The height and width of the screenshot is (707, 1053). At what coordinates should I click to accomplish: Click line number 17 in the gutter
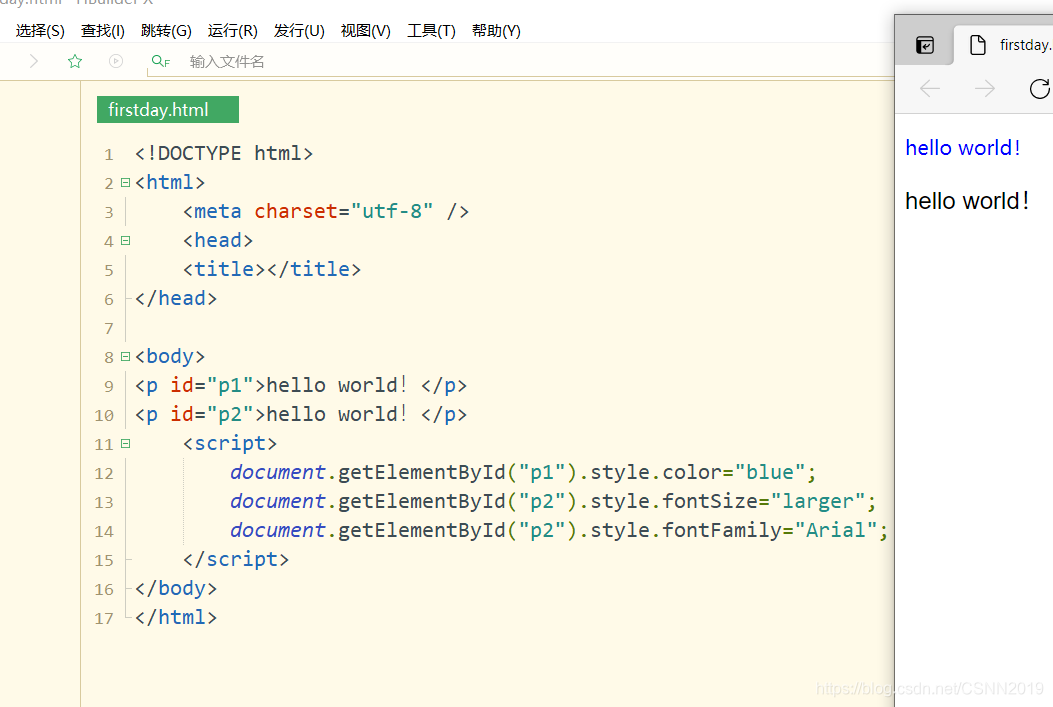click(x=104, y=618)
